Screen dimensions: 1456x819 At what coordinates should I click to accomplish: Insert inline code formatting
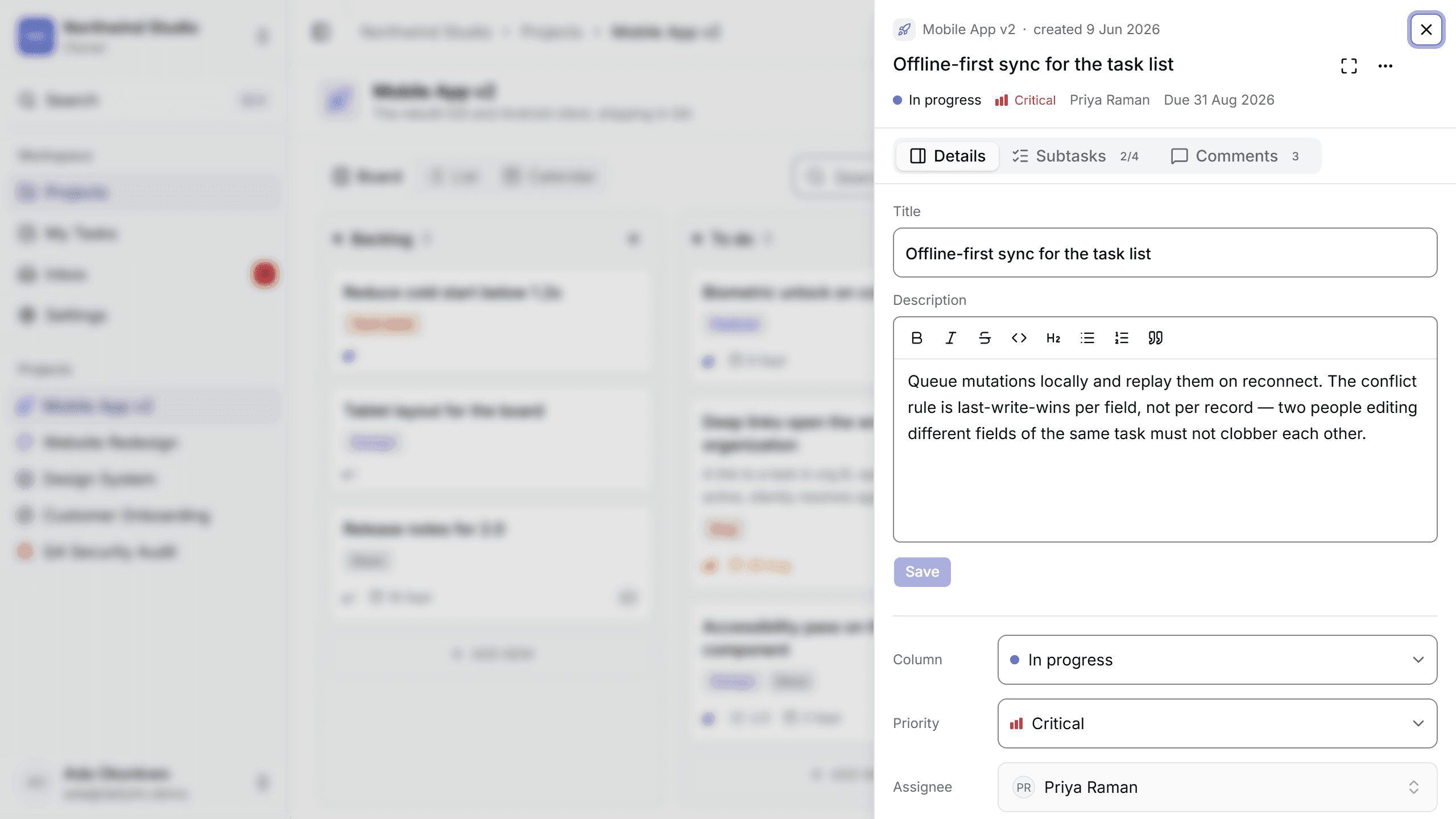click(1019, 338)
